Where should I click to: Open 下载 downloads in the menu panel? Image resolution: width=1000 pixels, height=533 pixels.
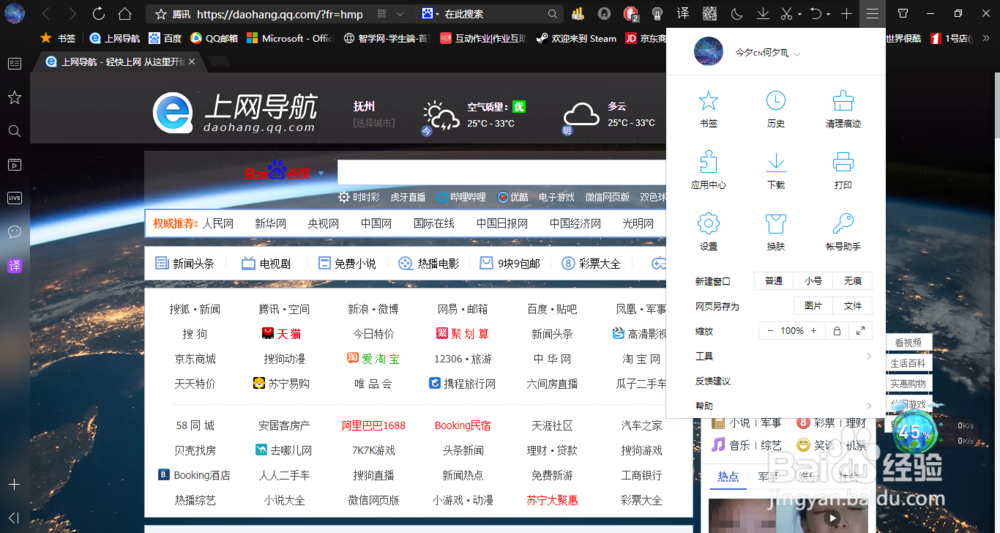776,170
